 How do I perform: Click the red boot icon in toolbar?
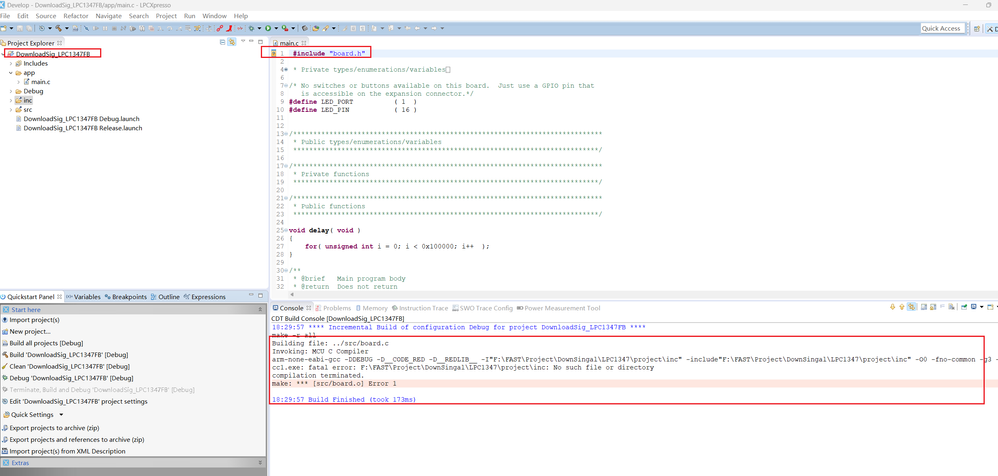click(229, 28)
